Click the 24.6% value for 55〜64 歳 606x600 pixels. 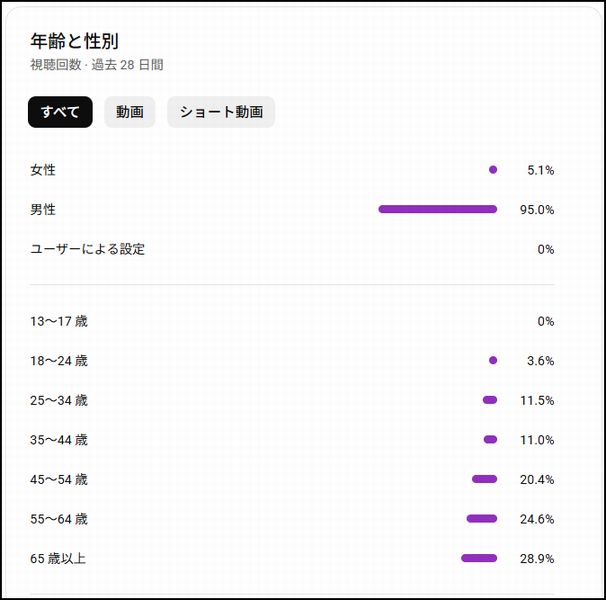pyautogui.click(x=537, y=519)
